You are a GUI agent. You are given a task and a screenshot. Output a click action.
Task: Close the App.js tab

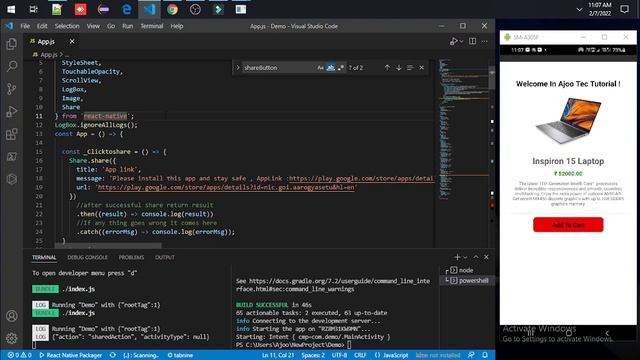point(72,42)
